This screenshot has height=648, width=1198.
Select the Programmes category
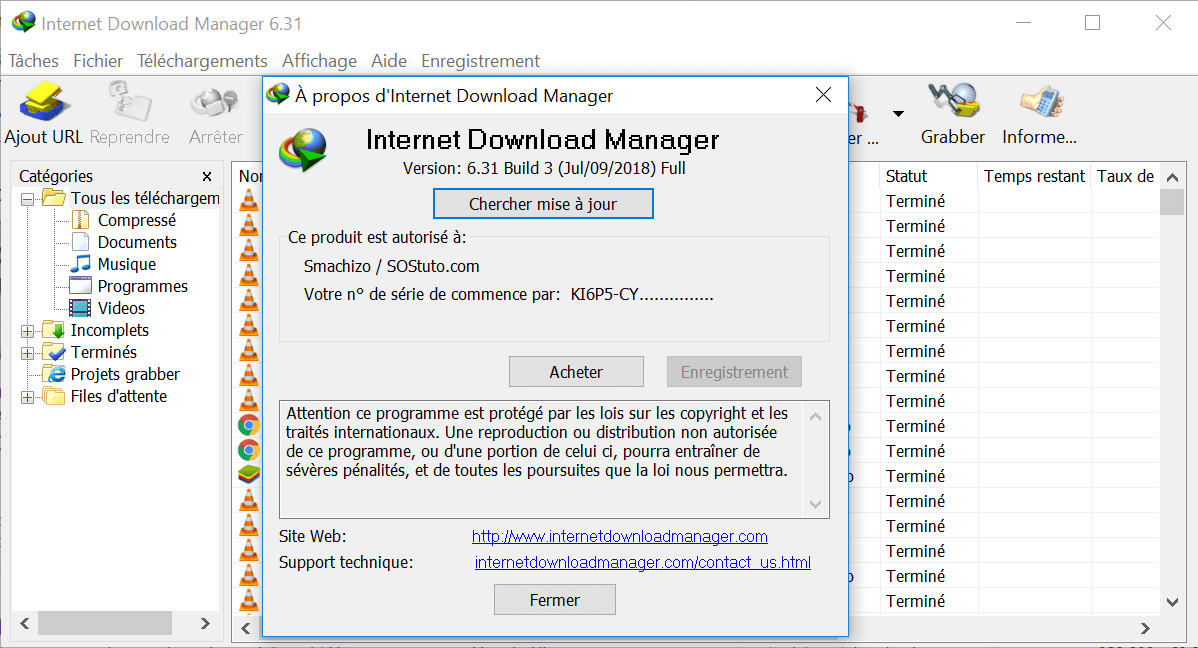pos(143,287)
